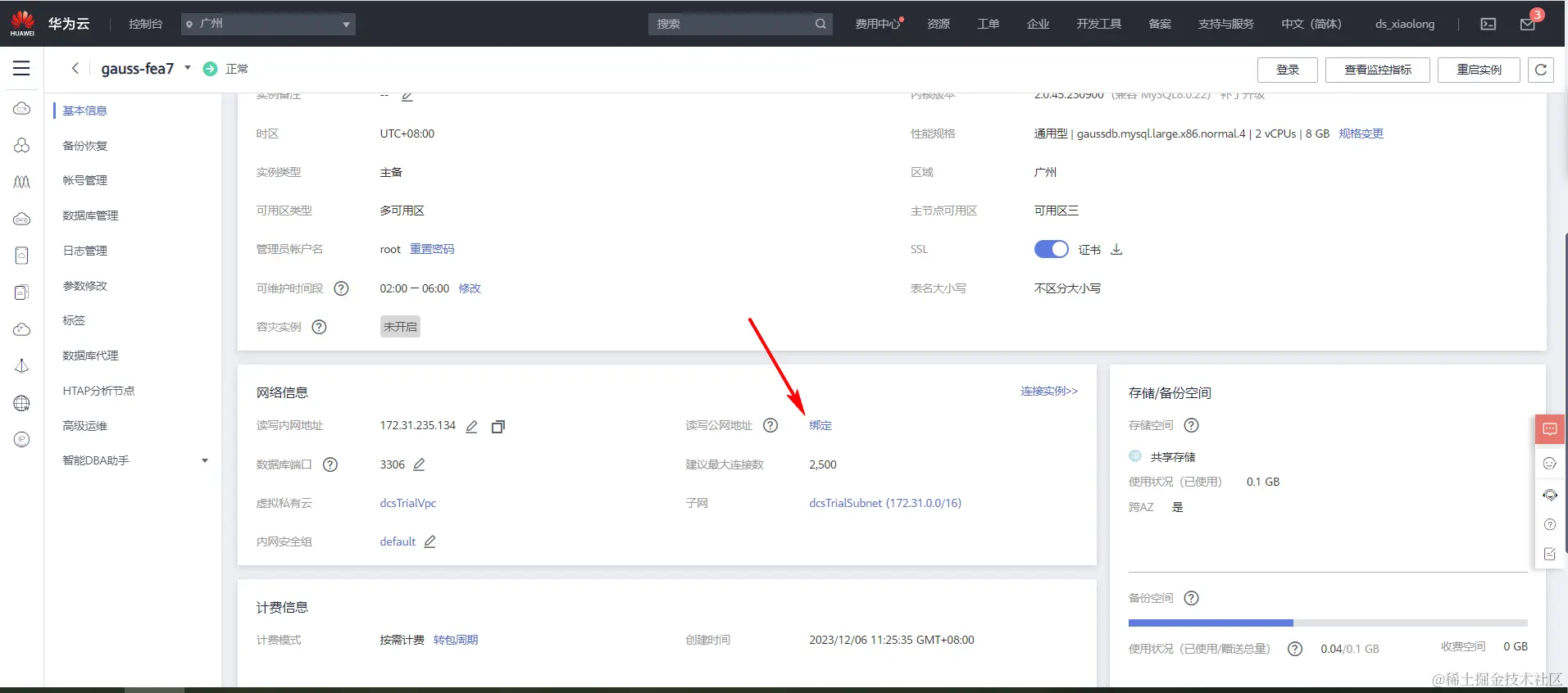The width and height of the screenshot is (1568, 693).
Task: Open the 中文 (简体) language selector
Action: (x=1311, y=24)
